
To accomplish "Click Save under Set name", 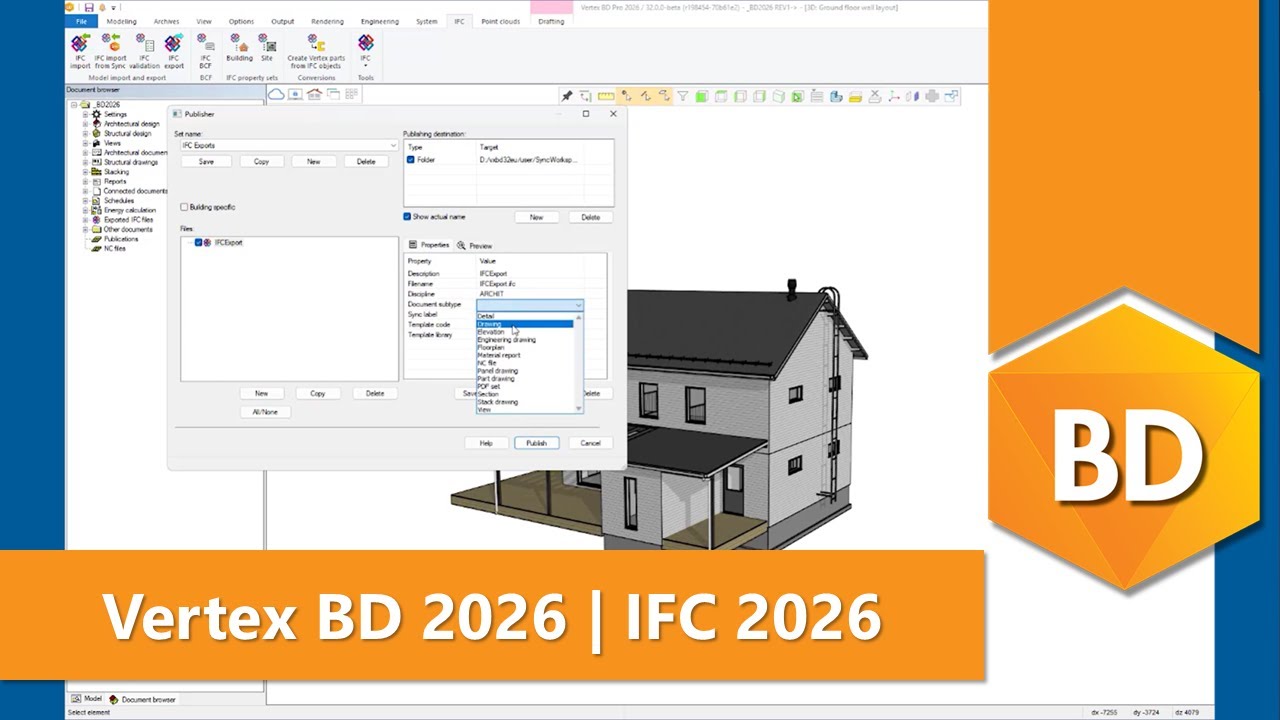I will pos(206,161).
